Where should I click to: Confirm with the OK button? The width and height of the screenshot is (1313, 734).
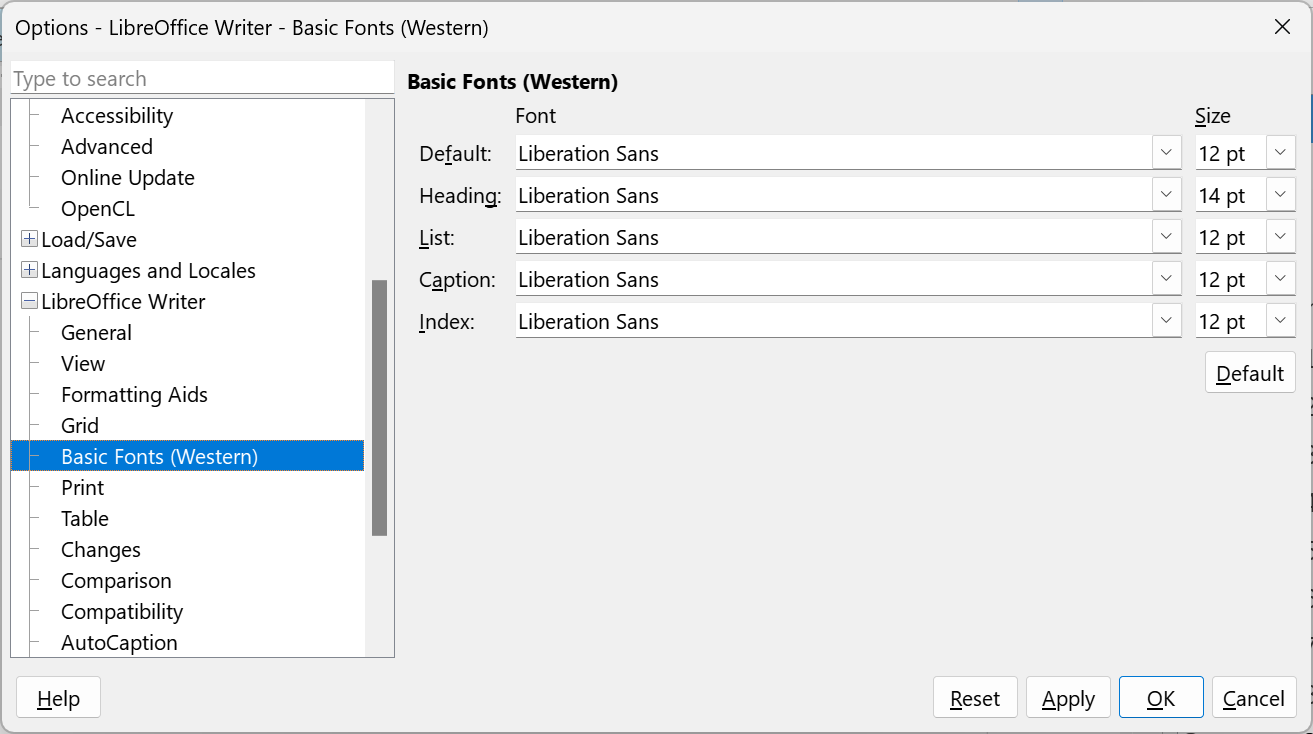(1161, 698)
